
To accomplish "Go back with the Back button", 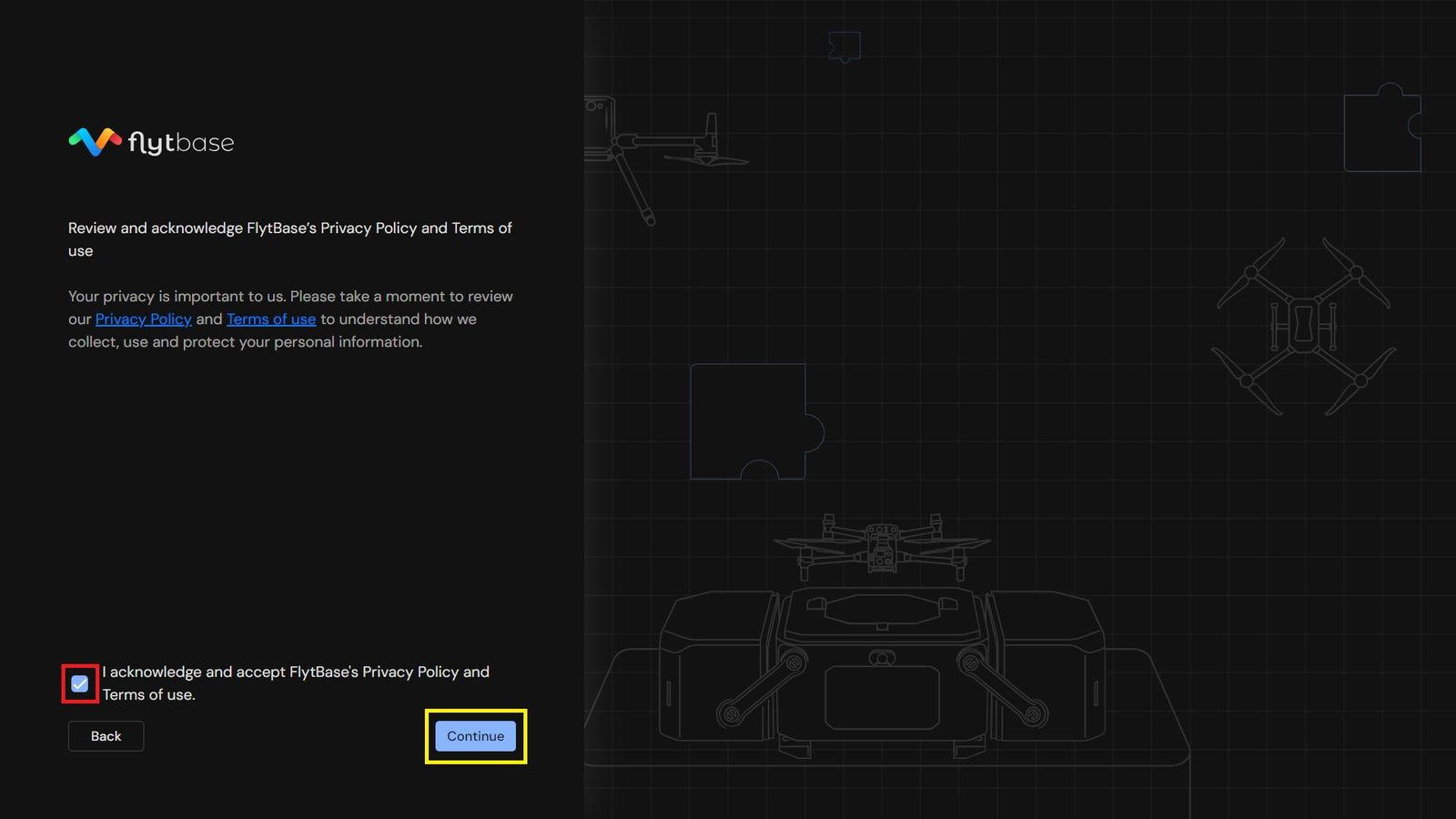I will click(x=106, y=736).
